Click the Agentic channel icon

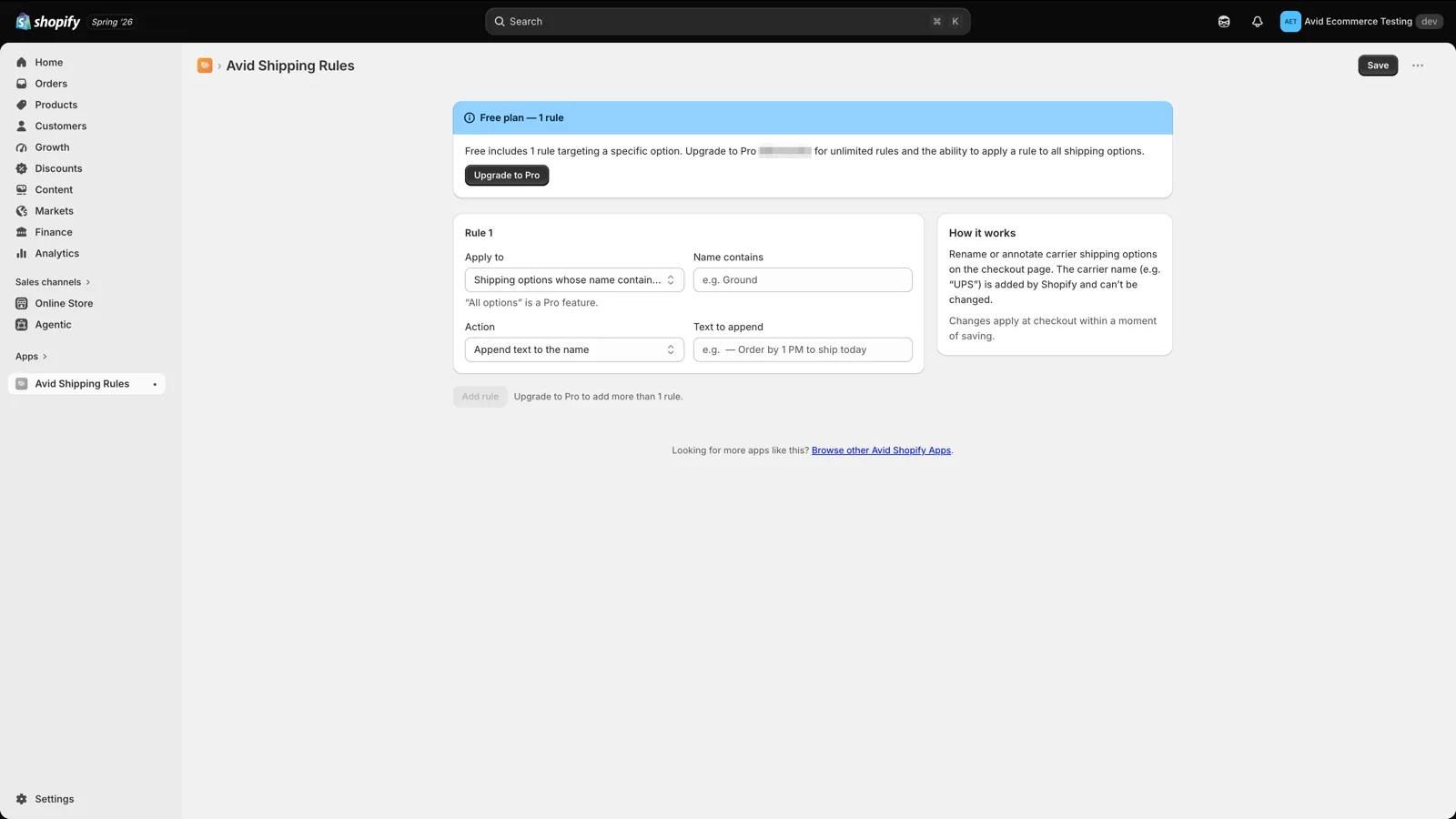click(x=22, y=325)
